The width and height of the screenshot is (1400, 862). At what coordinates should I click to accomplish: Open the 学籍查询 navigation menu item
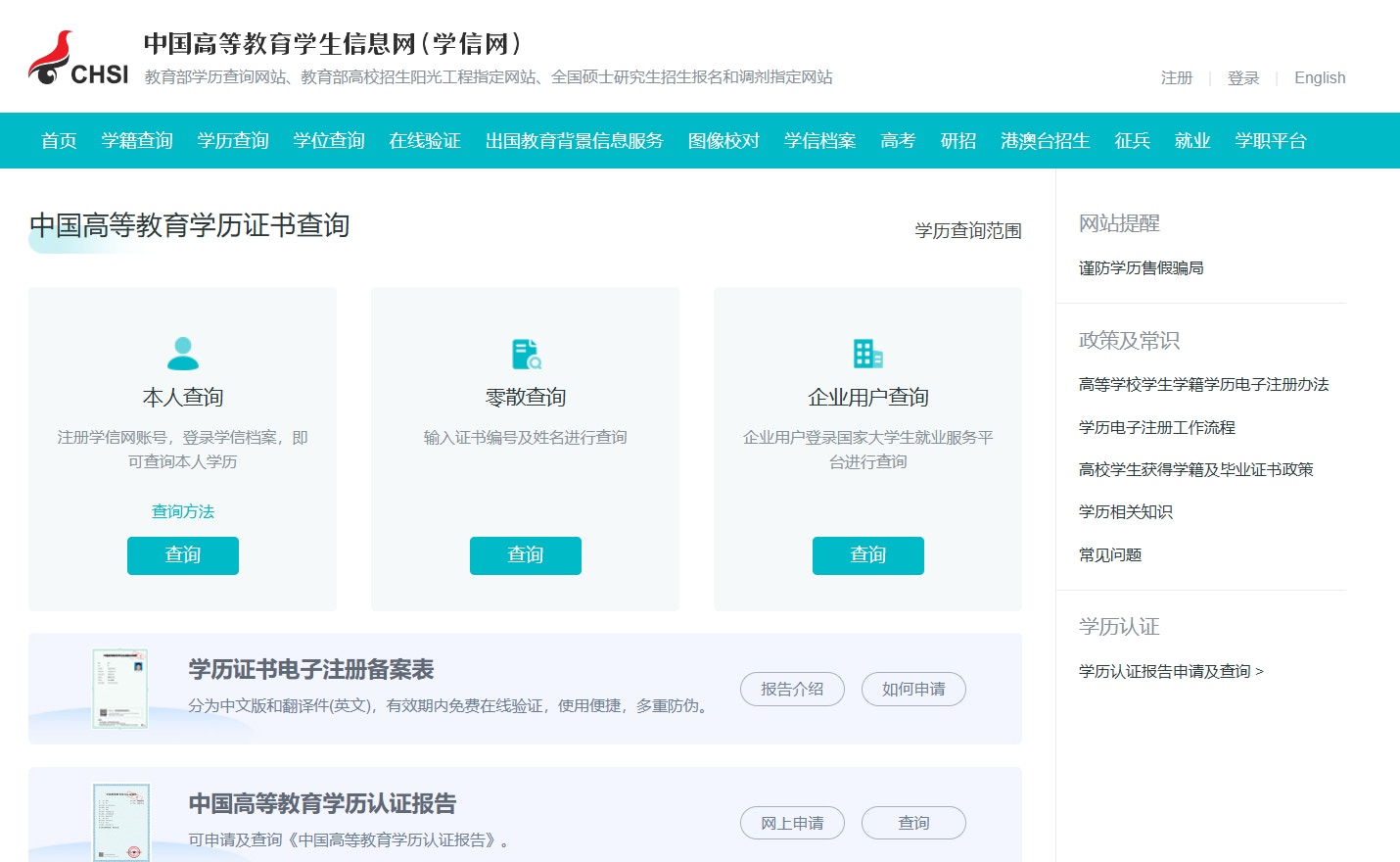click(x=137, y=141)
